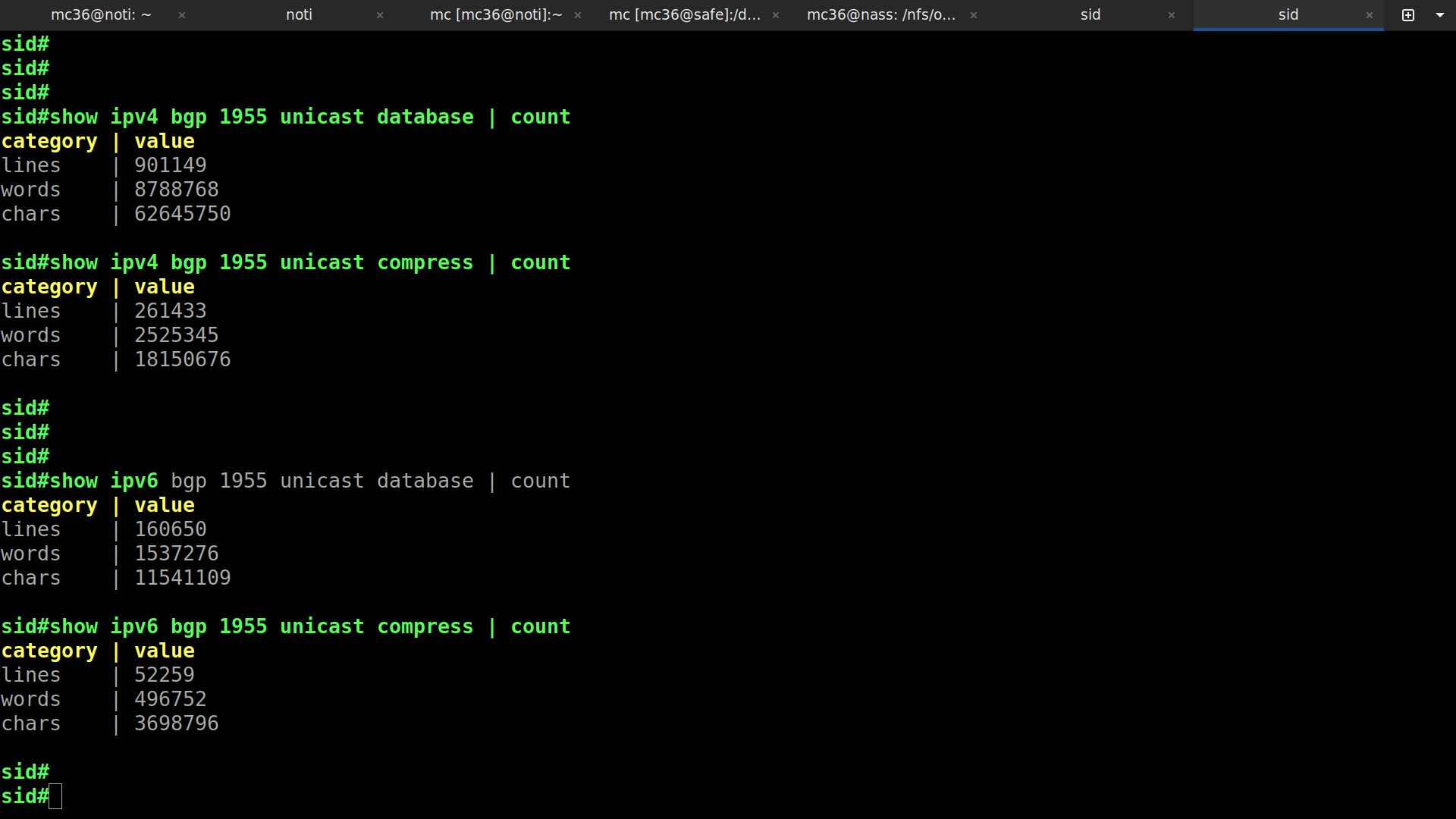Screen dimensions: 1456x819
Task: Close the mc36@nass tab
Action: pyautogui.click(x=974, y=15)
